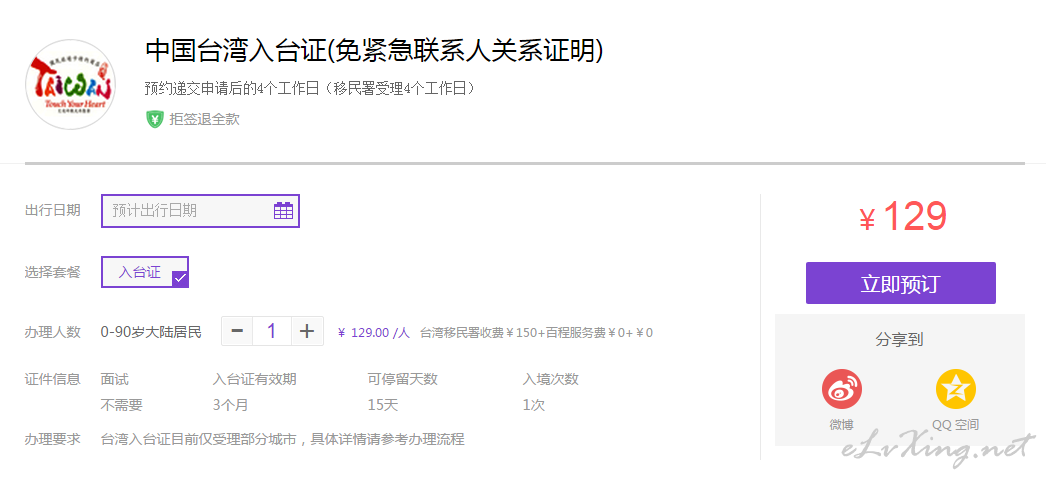This screenshot has height=481, width=1046.
Task: Click the 拒签退全款 refund text
Action: click(x=204, y=119)
